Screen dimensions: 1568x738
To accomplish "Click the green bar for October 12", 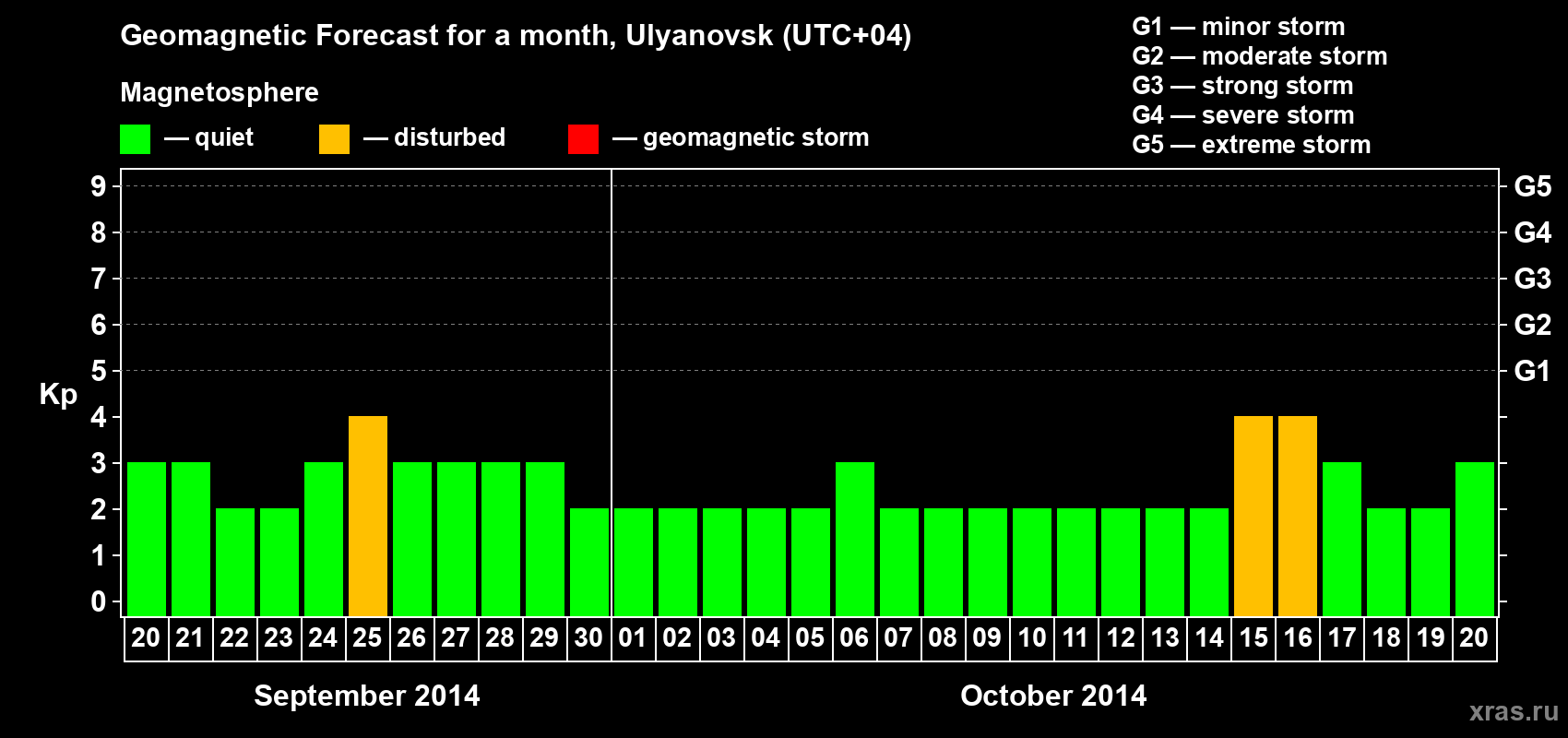I will coord(1121,562).
